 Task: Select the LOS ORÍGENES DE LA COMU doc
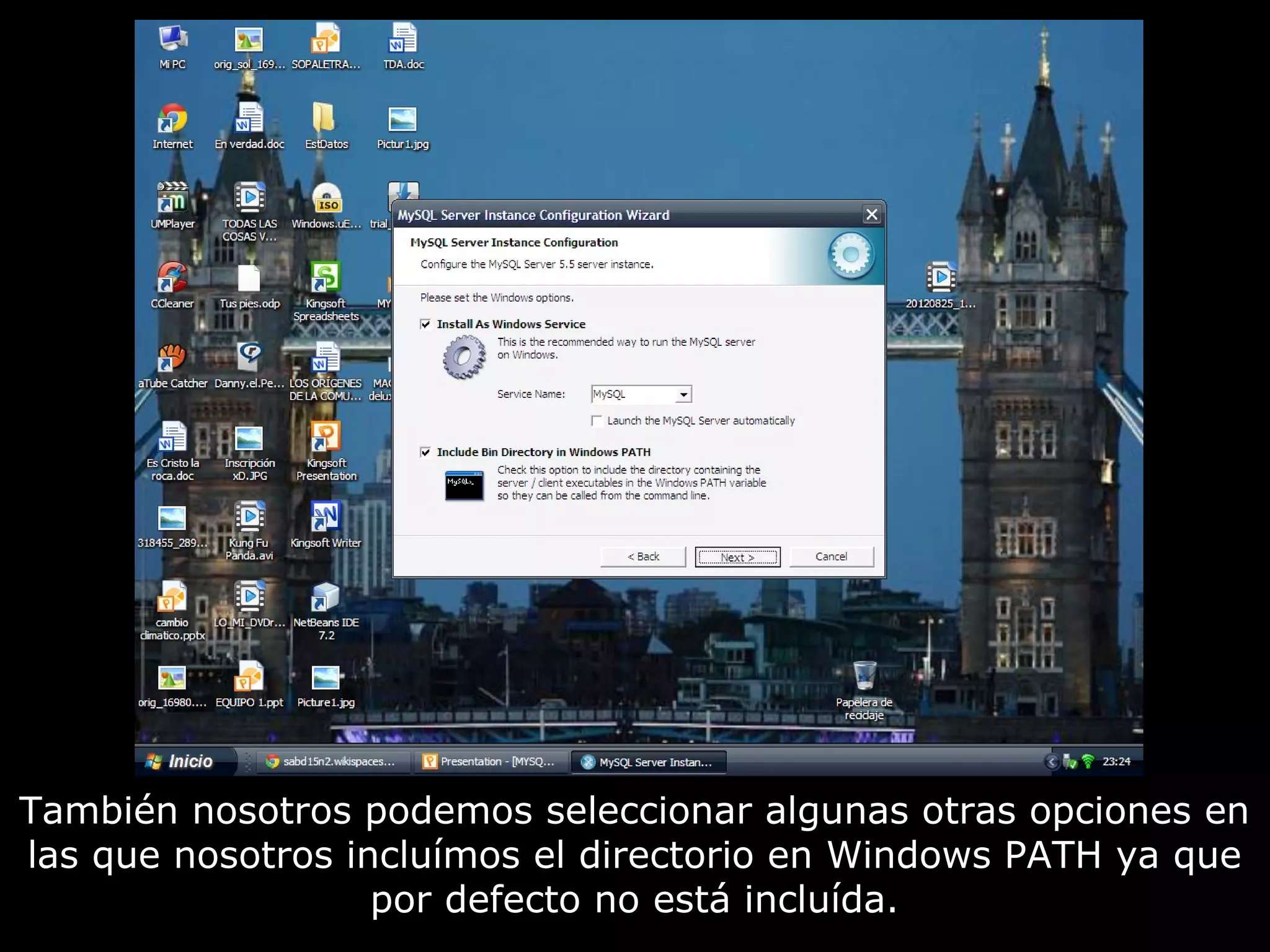pos(326,372)
